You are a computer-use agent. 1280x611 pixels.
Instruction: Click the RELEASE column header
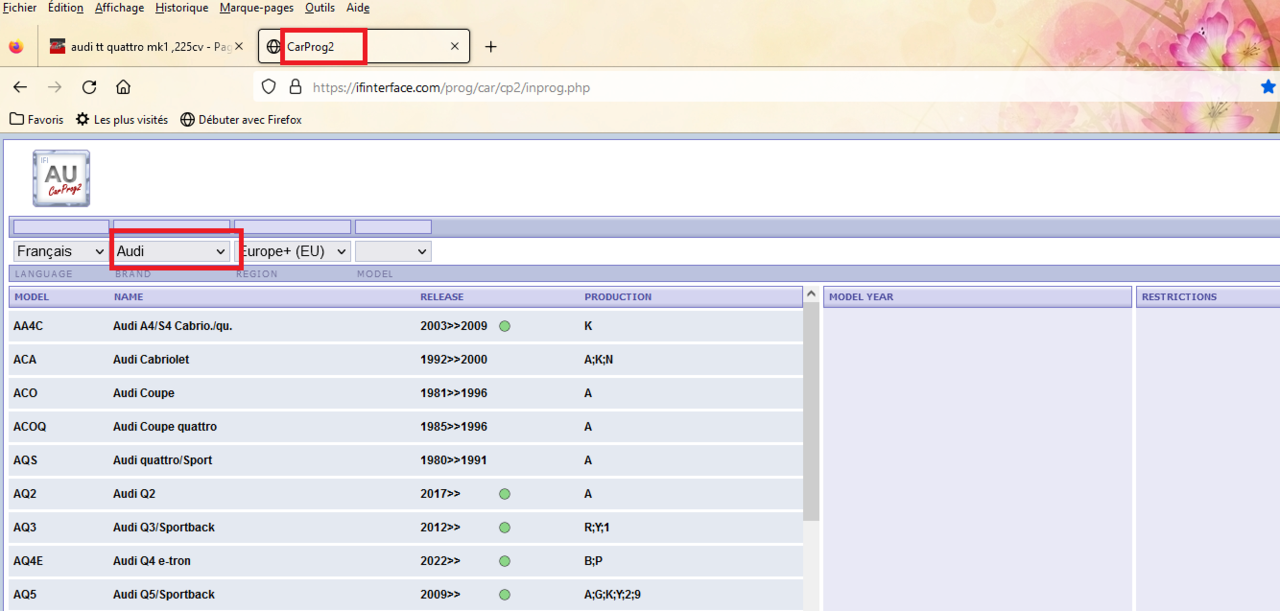442,297
